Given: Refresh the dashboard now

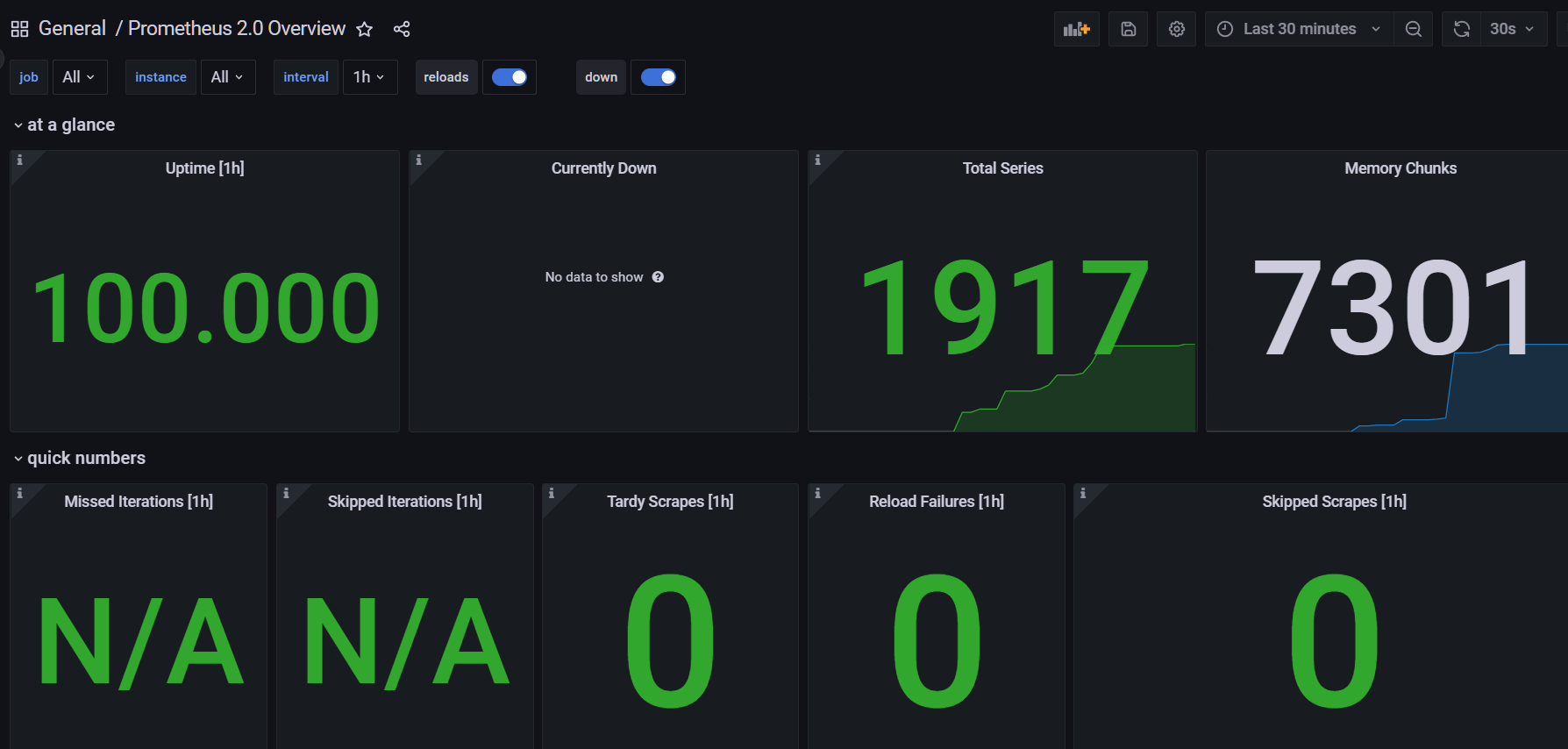Looking at the screenshot, I should click(1462, 29).
